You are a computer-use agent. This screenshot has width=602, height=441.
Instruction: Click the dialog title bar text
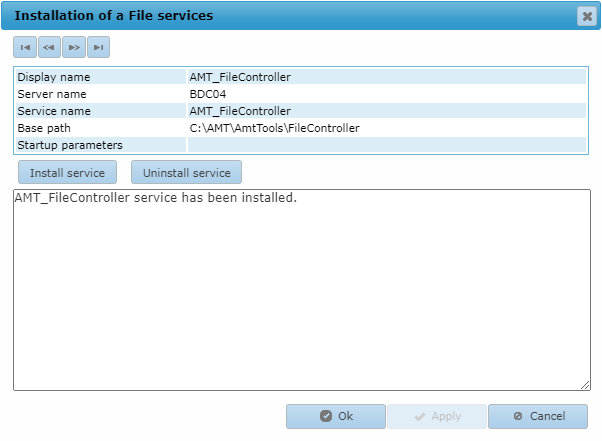tap(114, 15)
